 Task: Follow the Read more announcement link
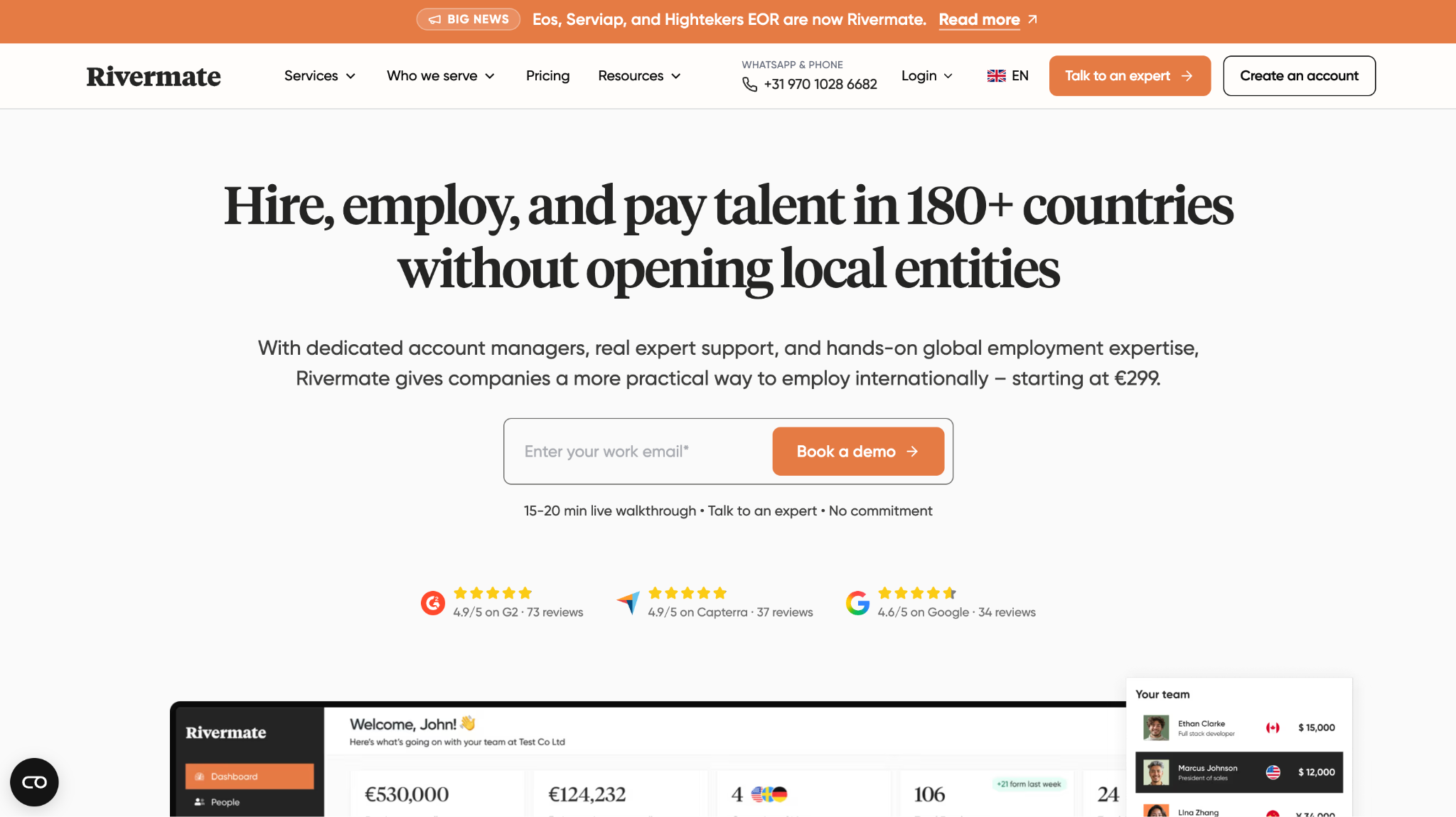(x=979, y=19)
